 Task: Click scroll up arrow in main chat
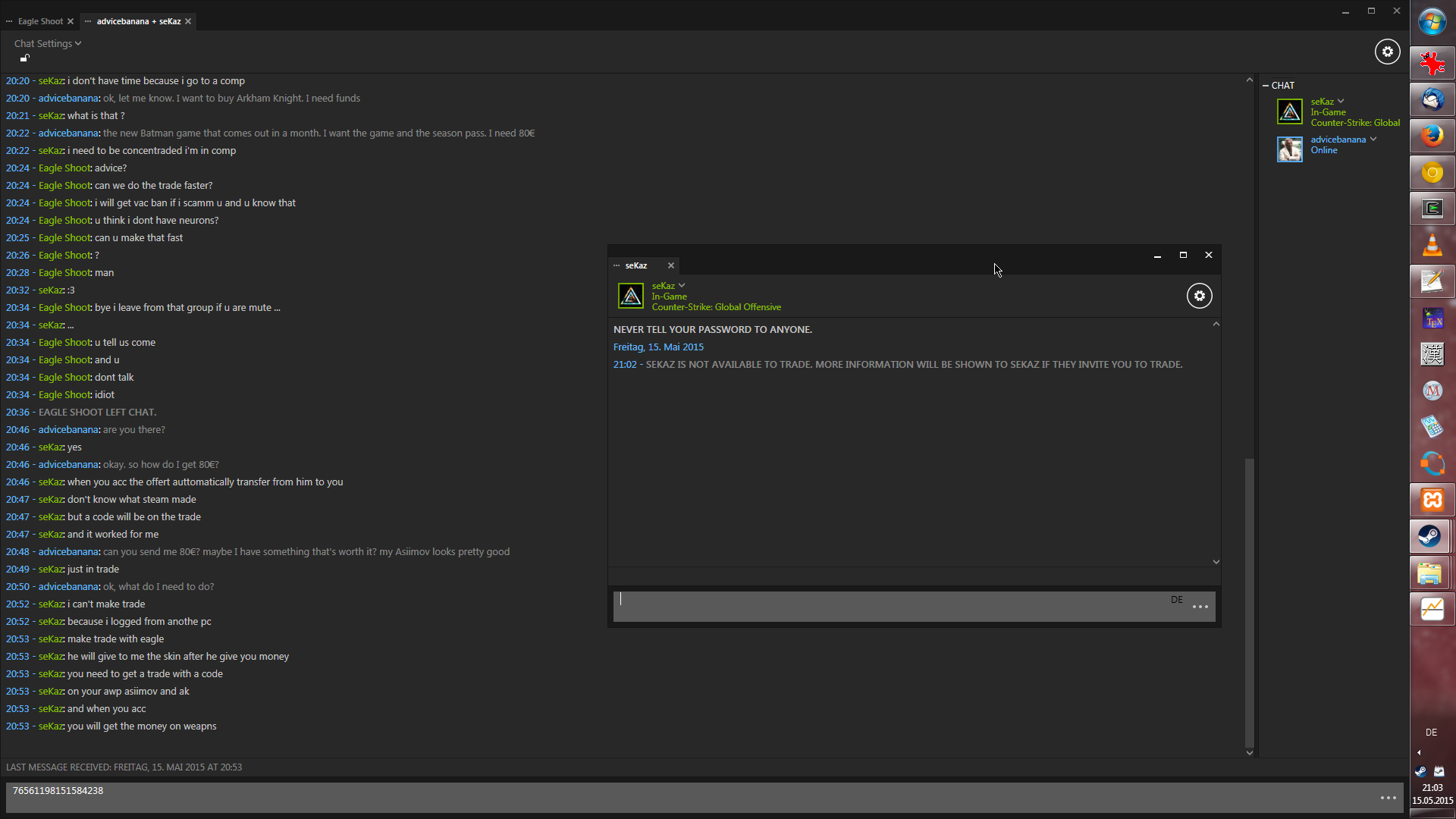[x=1250, y=80]
